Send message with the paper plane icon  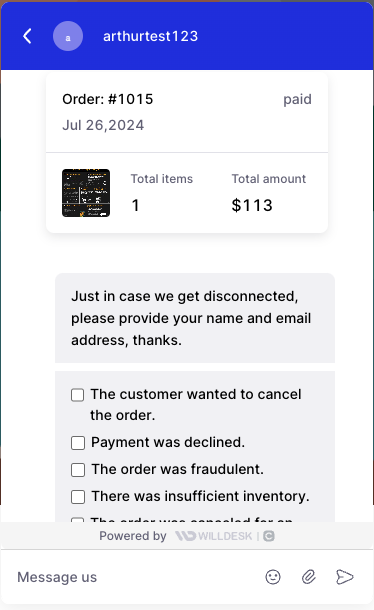pyautogui.click(x=344, y=577)
